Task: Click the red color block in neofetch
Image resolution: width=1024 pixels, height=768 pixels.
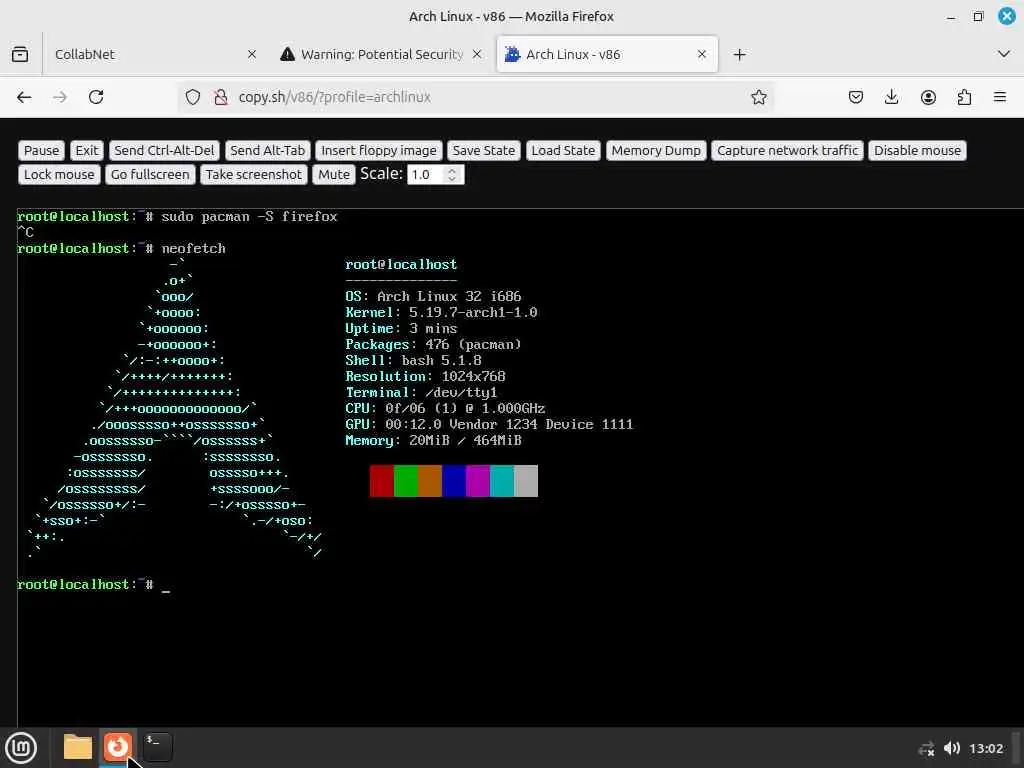Action: [381, 481]
